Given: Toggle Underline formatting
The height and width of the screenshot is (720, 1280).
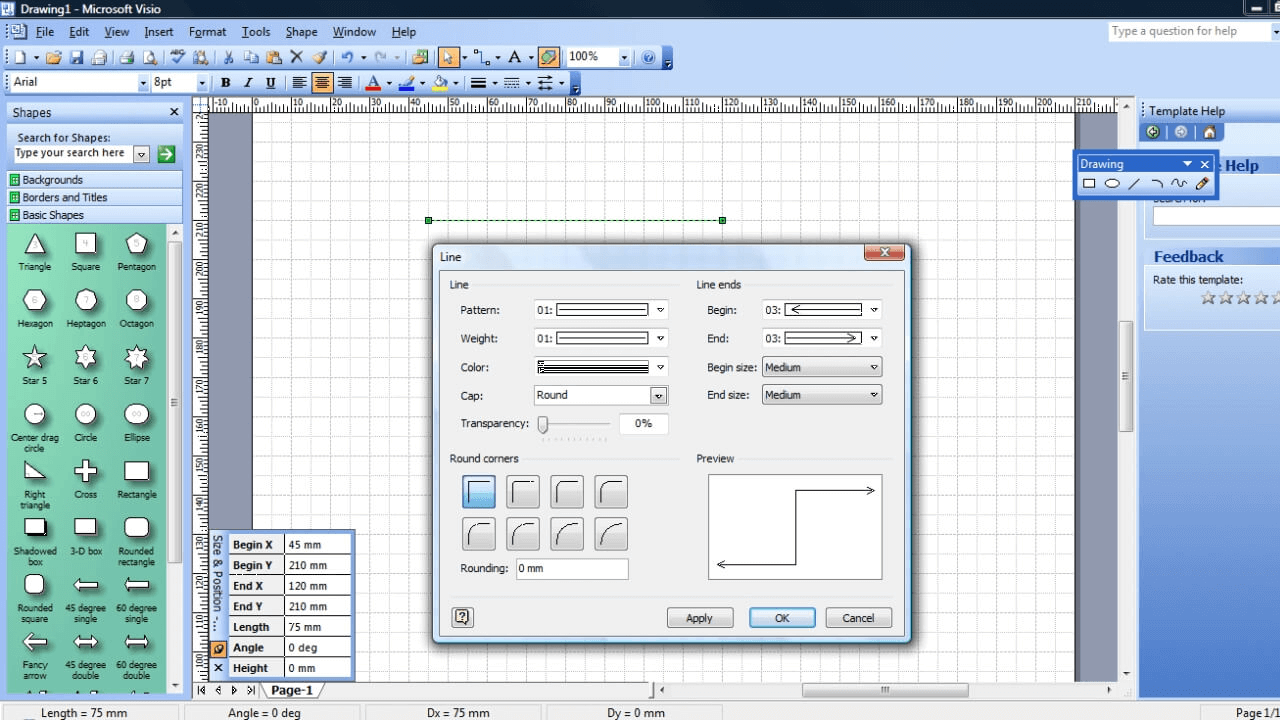Looking at the screenshot, I should (x=272, y=83).
